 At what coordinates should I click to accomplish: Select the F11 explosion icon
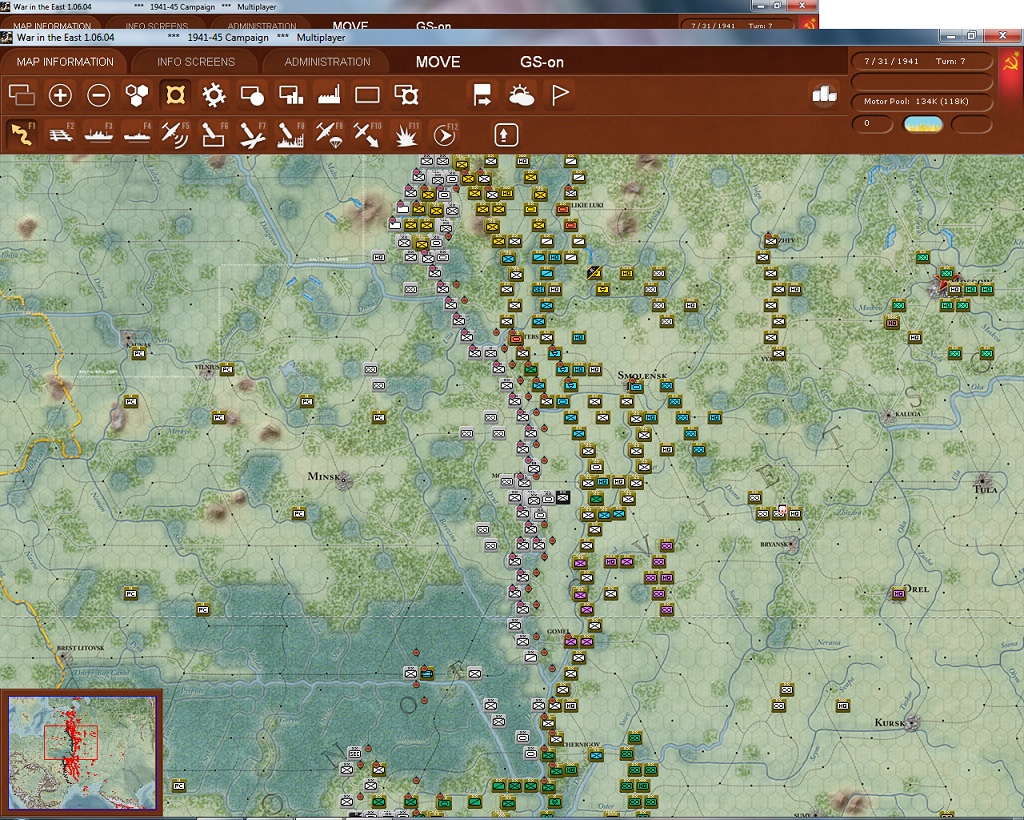pos(406,134)
